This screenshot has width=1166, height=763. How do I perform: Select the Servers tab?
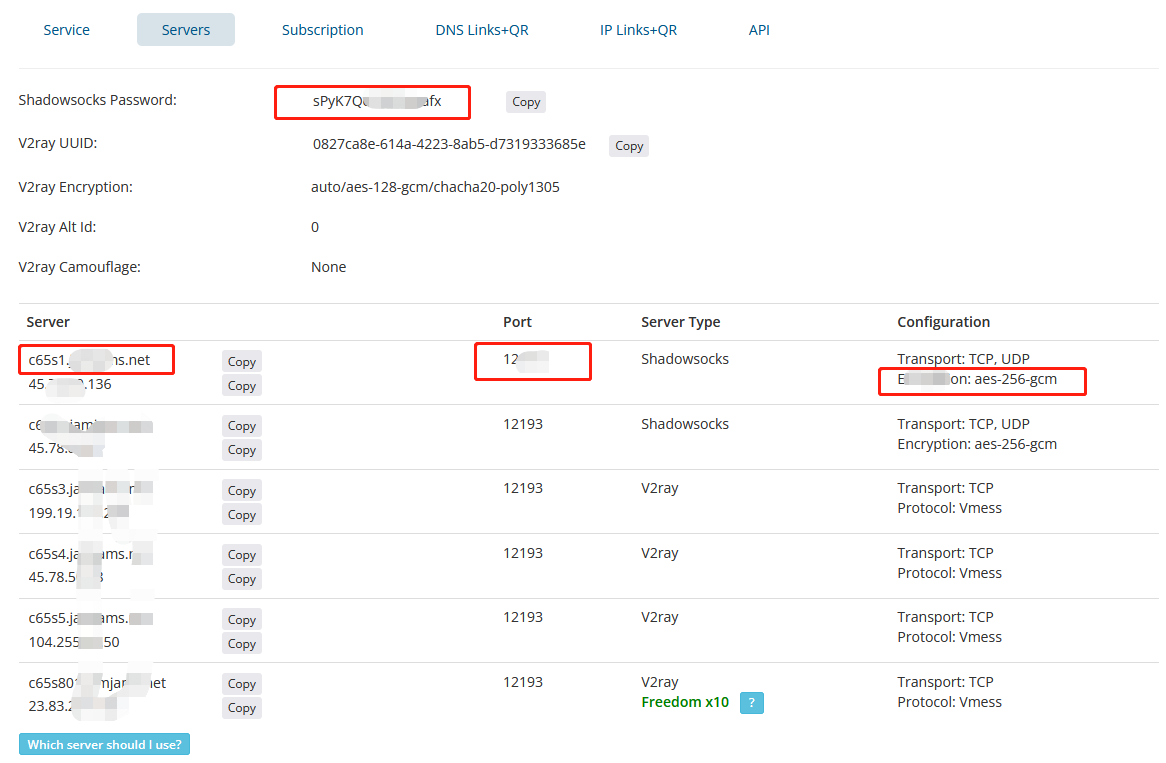click(x=186, y=30)
